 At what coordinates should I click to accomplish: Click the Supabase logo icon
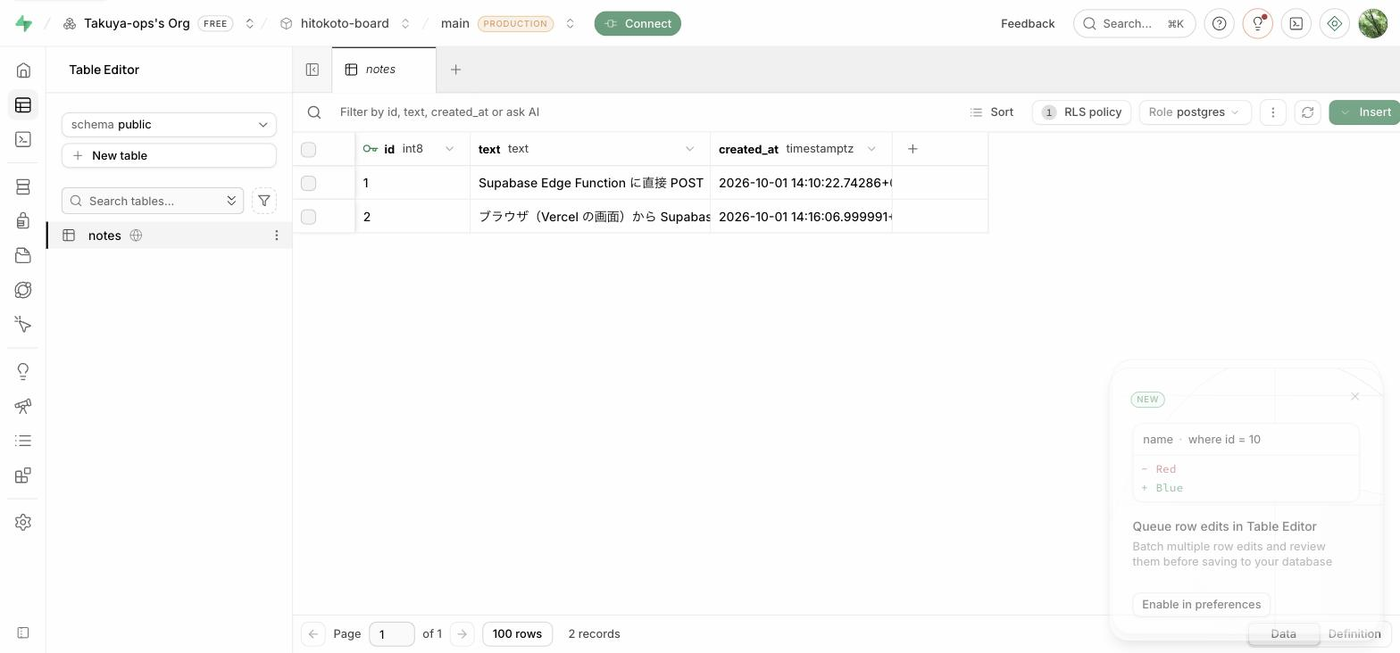click(23, 23)
